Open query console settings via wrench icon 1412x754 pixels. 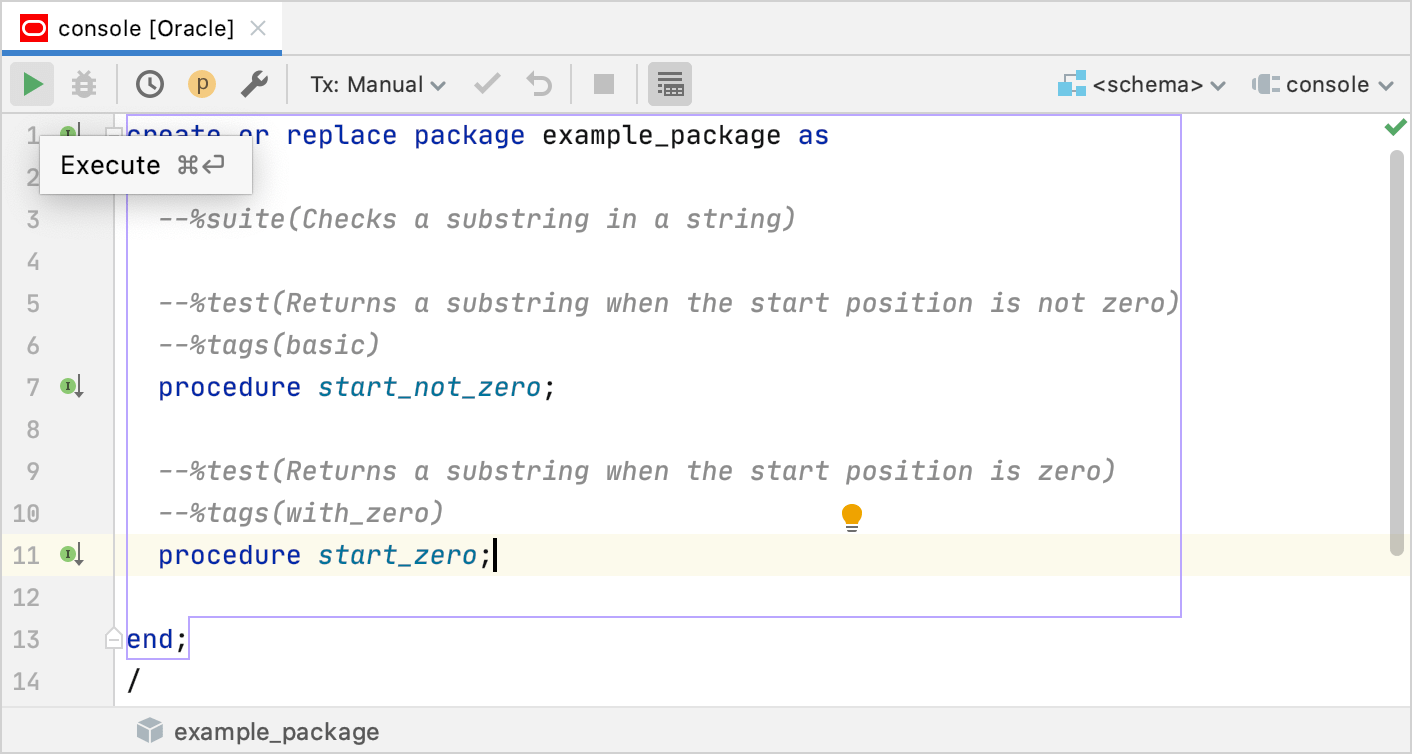pyautogui.click(x=254, y=84)
